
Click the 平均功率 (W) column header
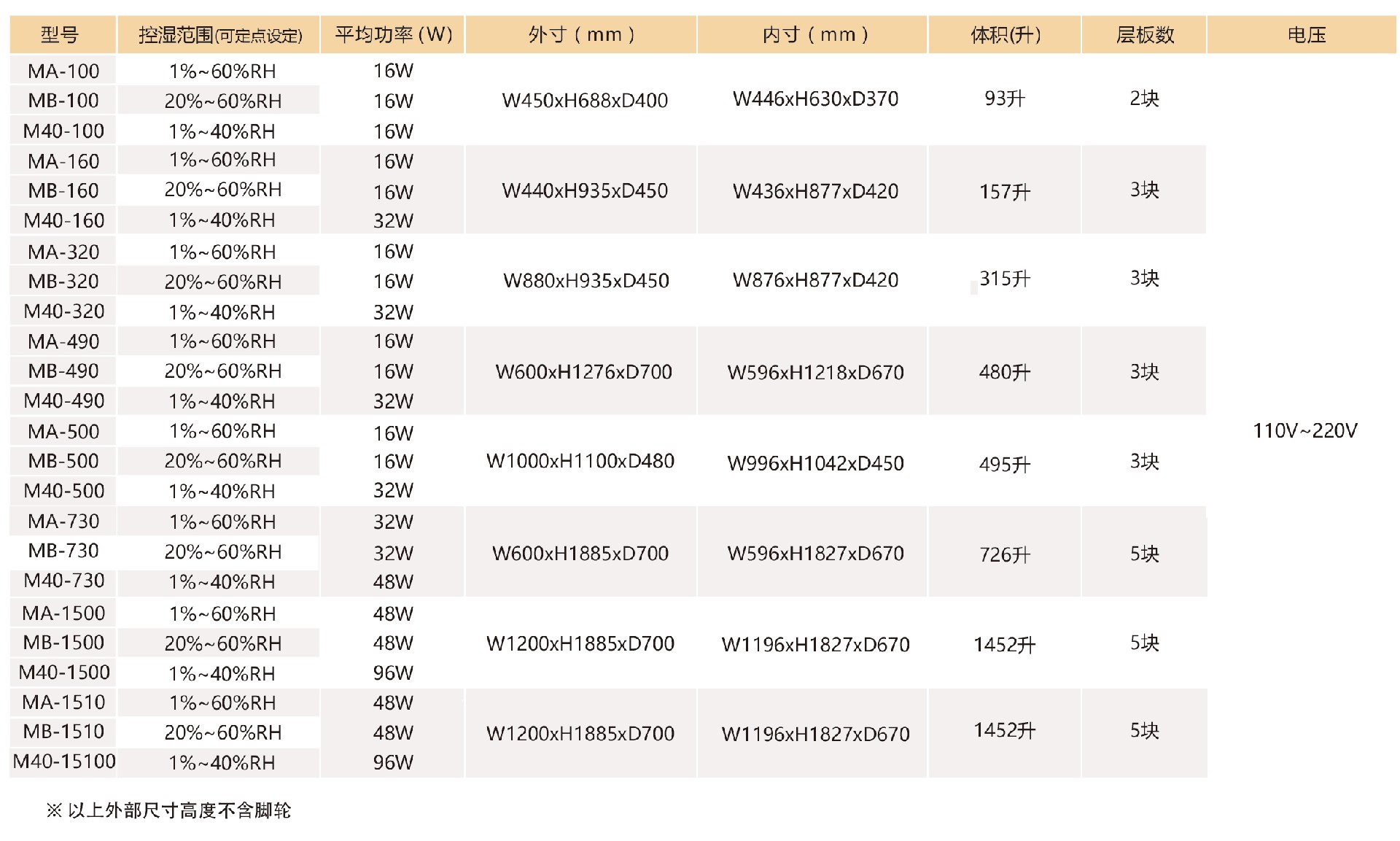(394, 34)
